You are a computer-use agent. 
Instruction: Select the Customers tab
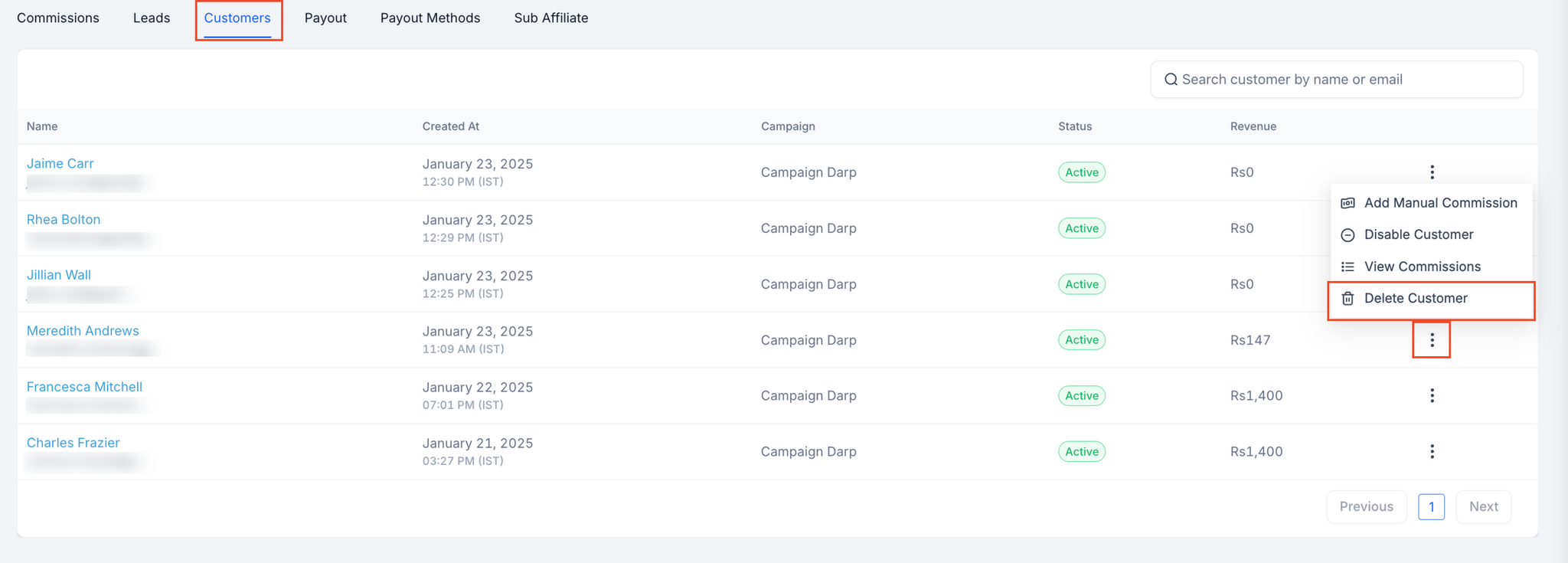click(x=237, y=18)
